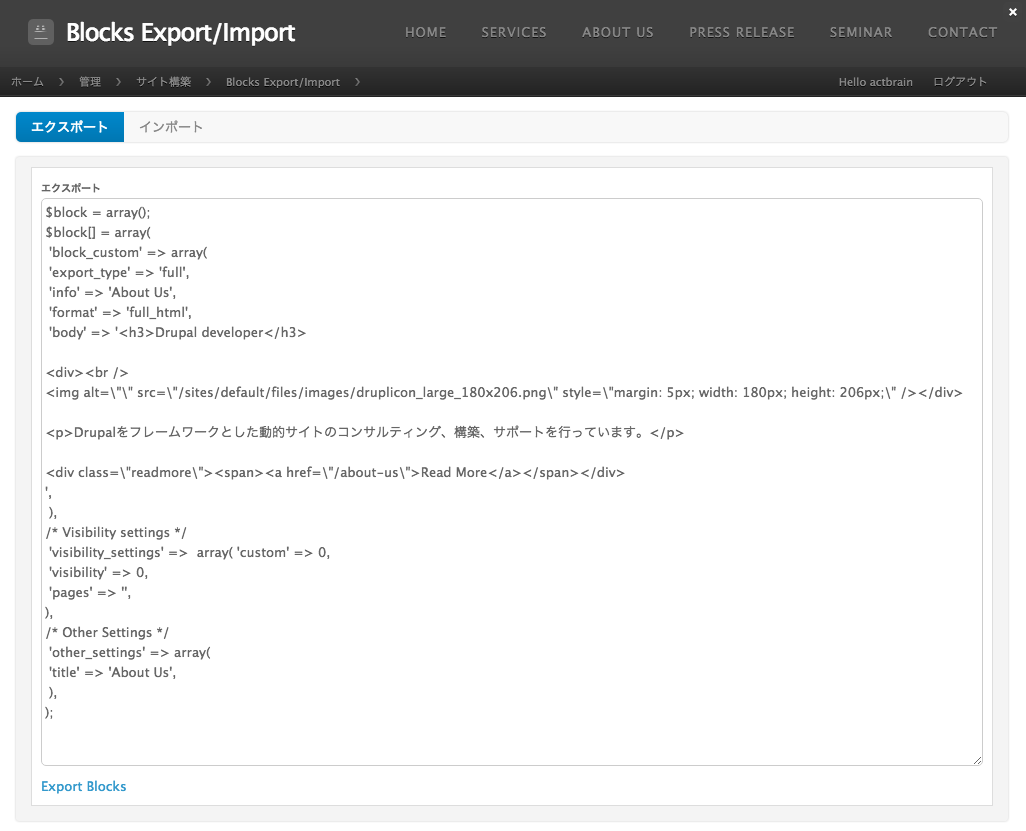This screenshot has height=831, width=1026.
Task: Click the textarea resize grip handle
Action: (977, 759)
